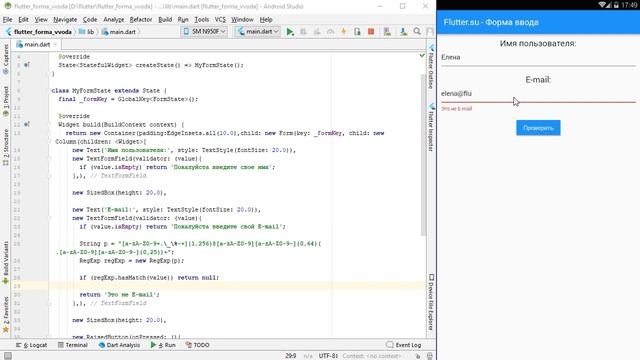640x360 pixels.
Task: Open the Analyze menu
Action: click(x=113, y=19)
